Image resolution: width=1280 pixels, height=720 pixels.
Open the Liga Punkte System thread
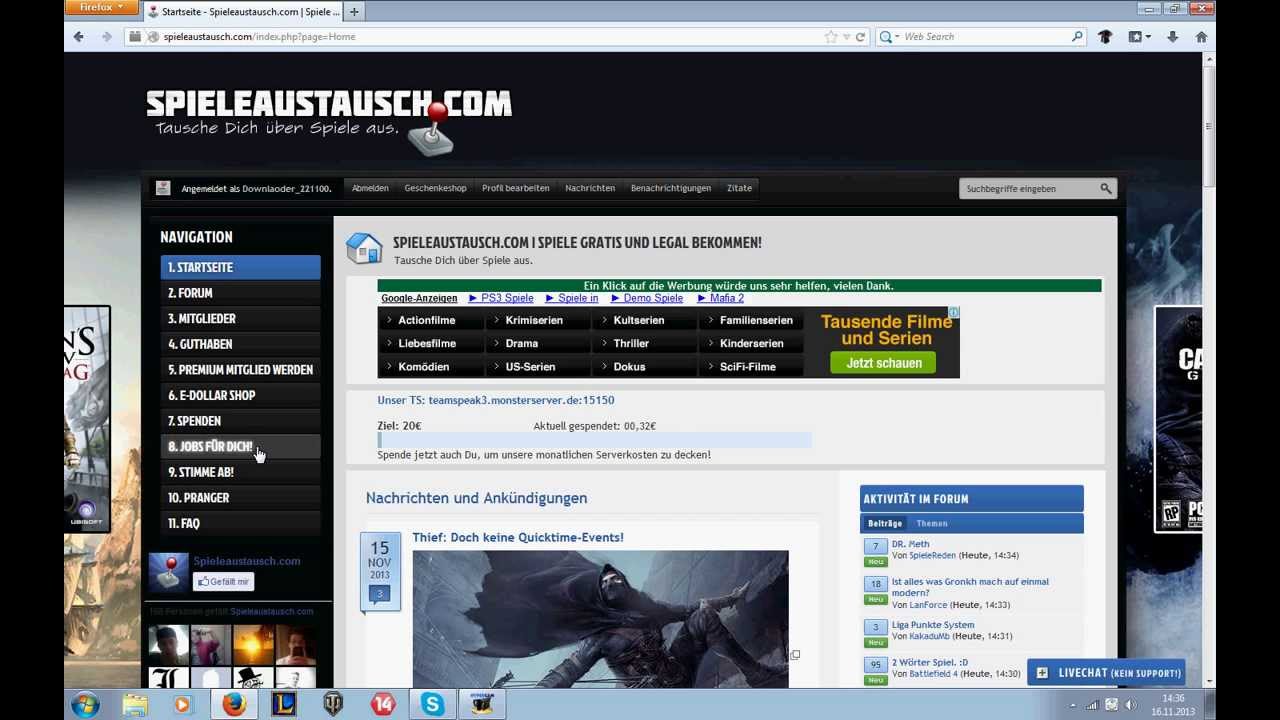pyautogui.click(x=933, y=625)
